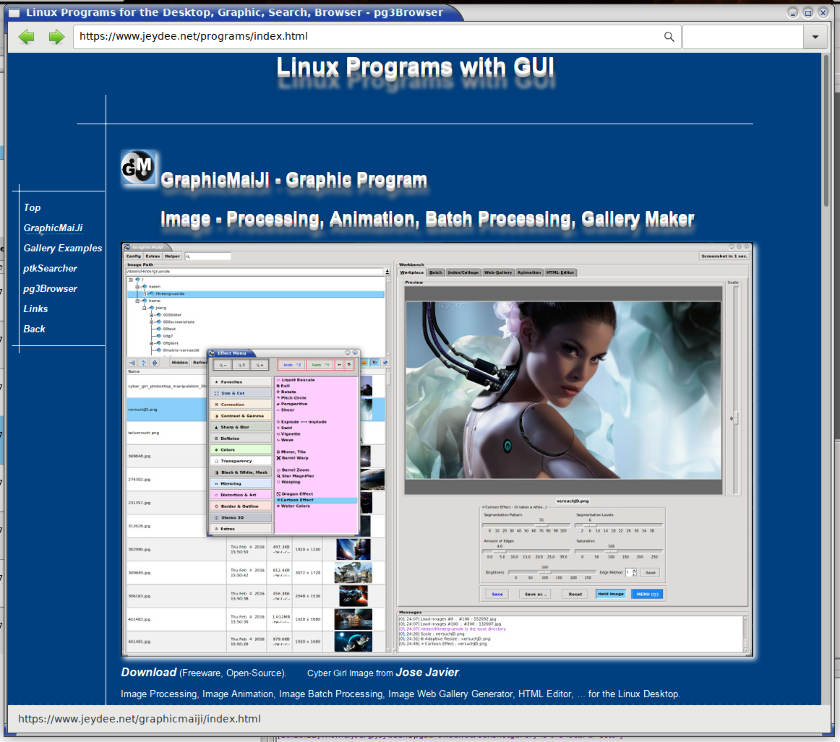
Task: Open the window menu icon in title bar
Action: 14,12
